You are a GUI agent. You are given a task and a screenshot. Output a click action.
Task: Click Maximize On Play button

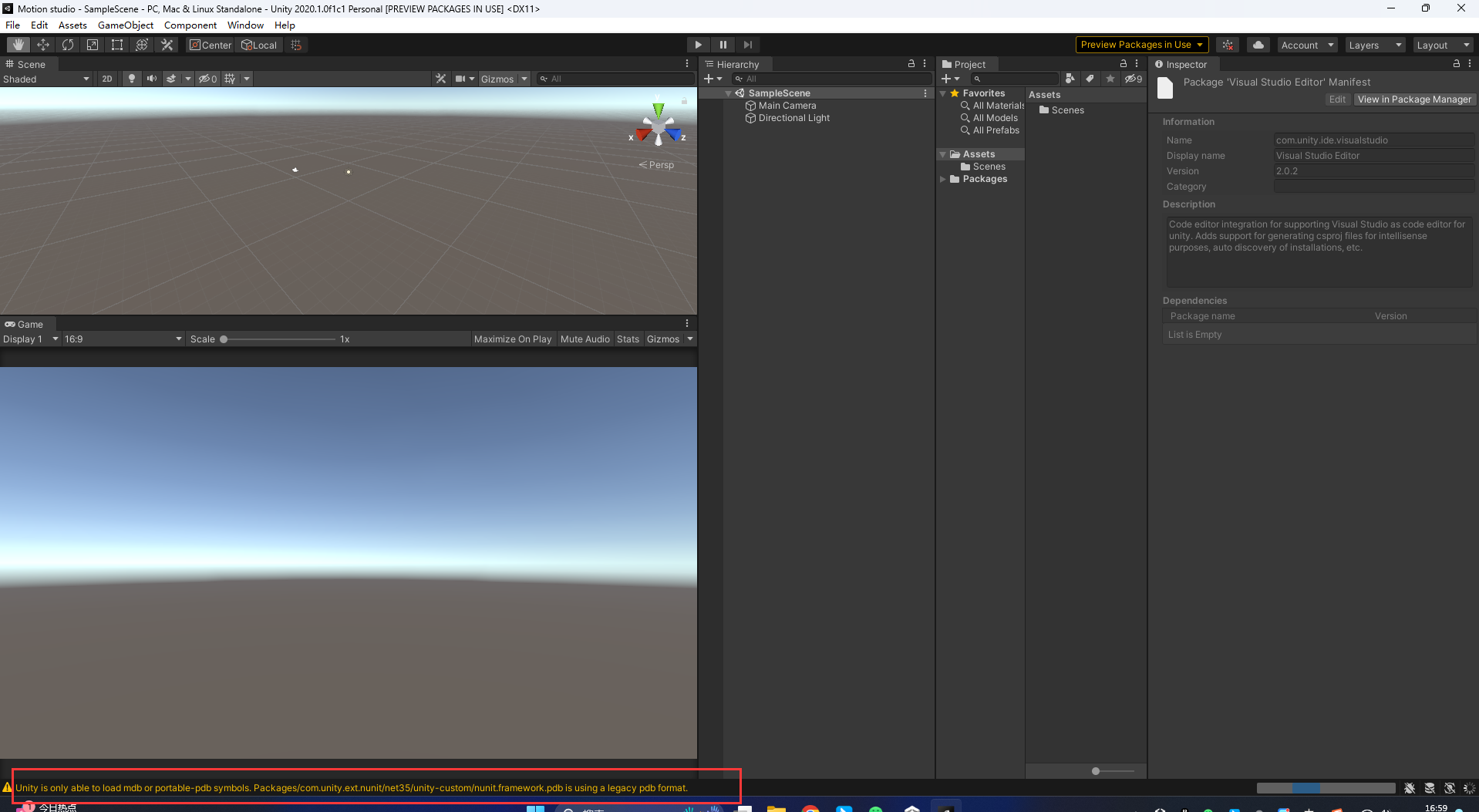[x=512, y=339]
